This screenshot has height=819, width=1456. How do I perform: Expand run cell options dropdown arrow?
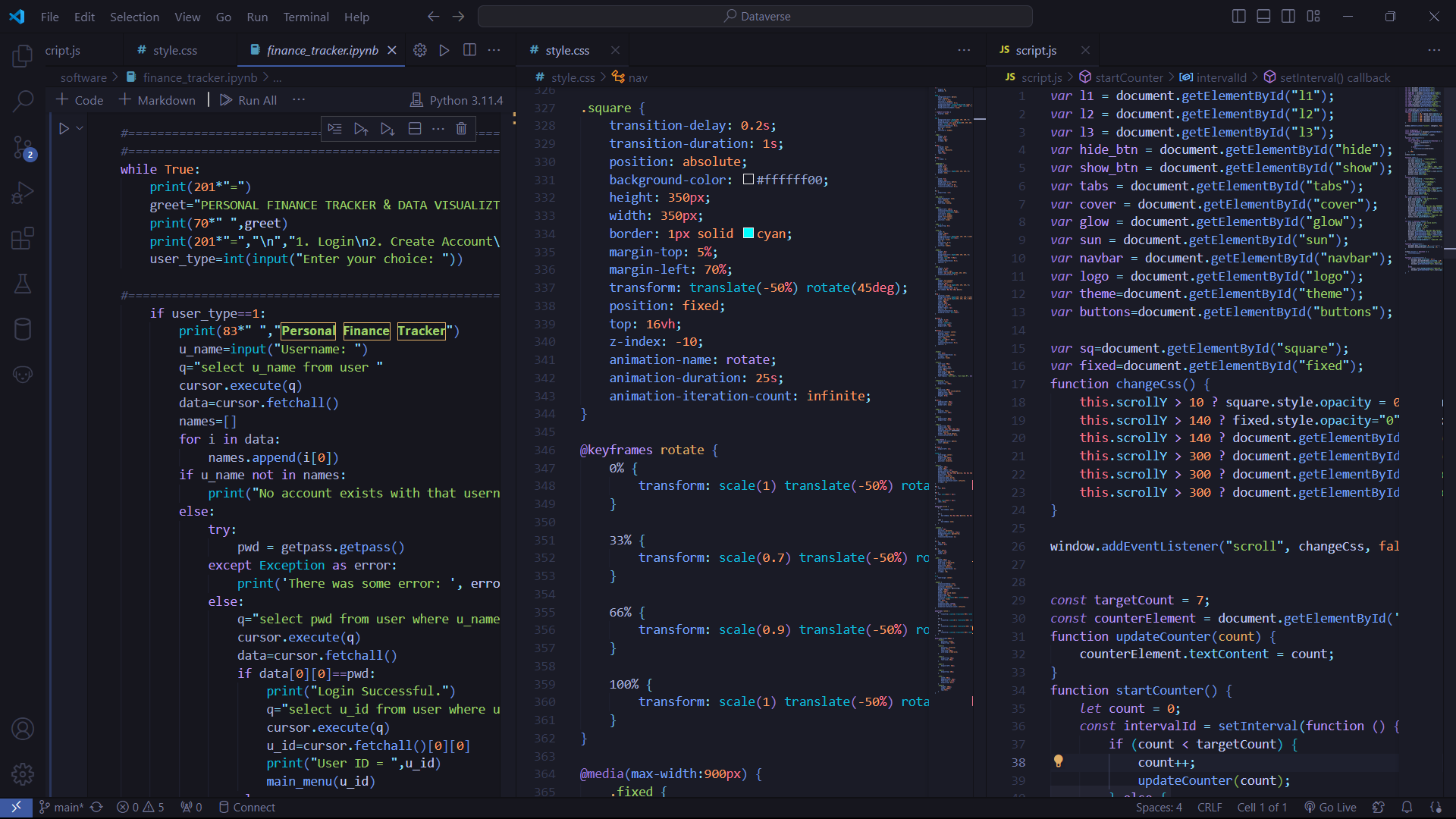click(80, 128)
